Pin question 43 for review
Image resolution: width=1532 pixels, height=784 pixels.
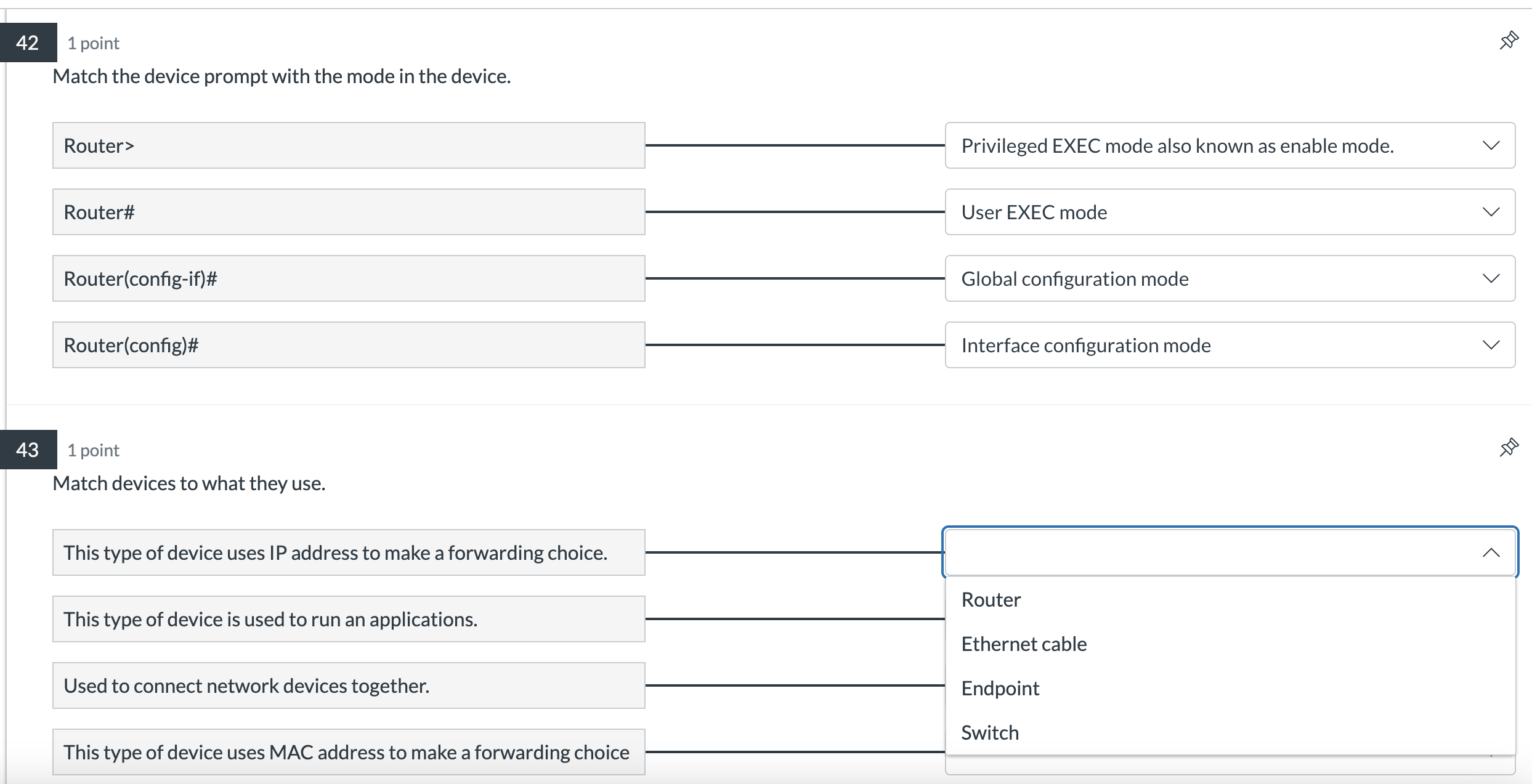tap(1509, 448)
